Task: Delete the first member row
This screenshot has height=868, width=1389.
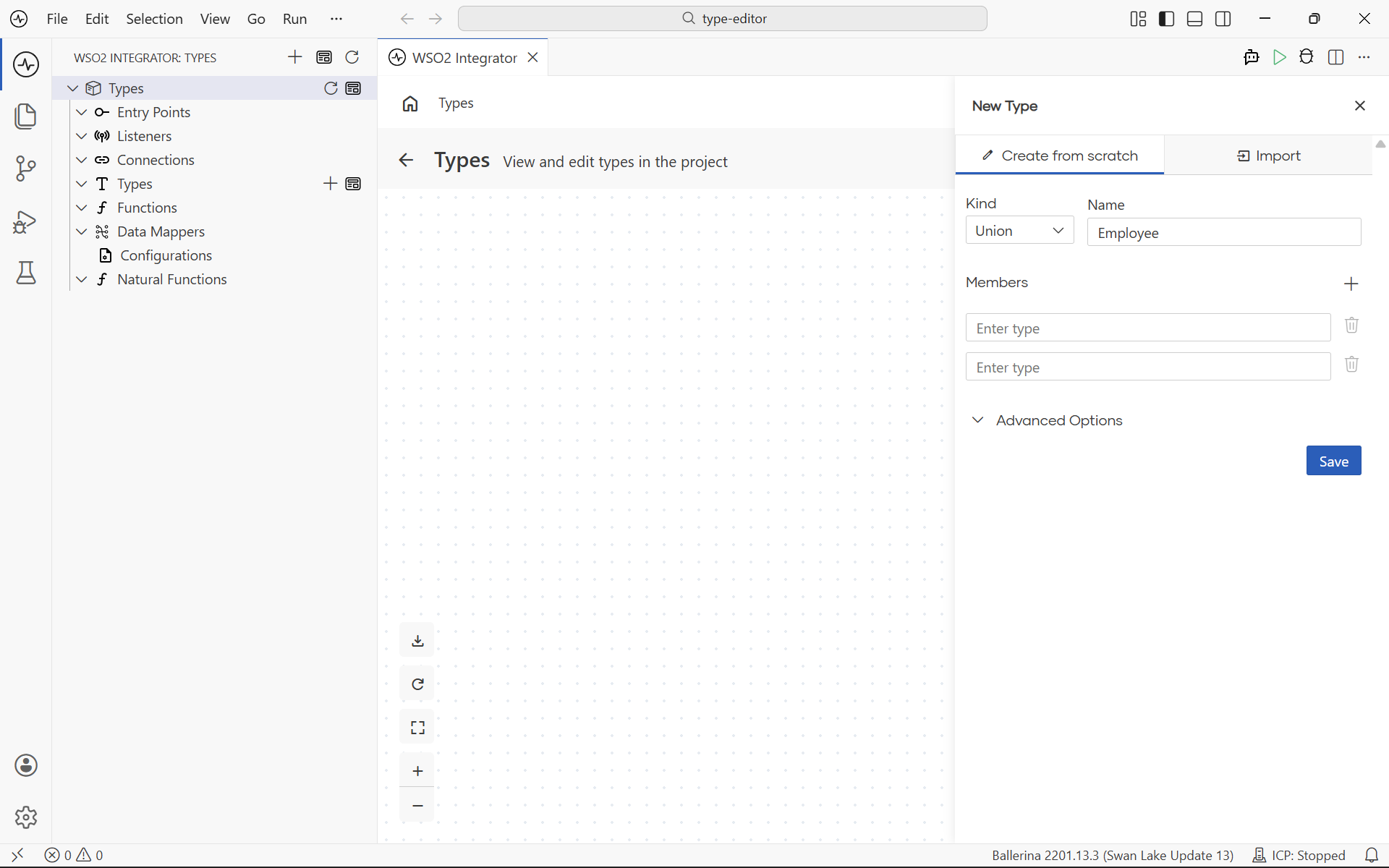Action: (x=1351, y=325)
